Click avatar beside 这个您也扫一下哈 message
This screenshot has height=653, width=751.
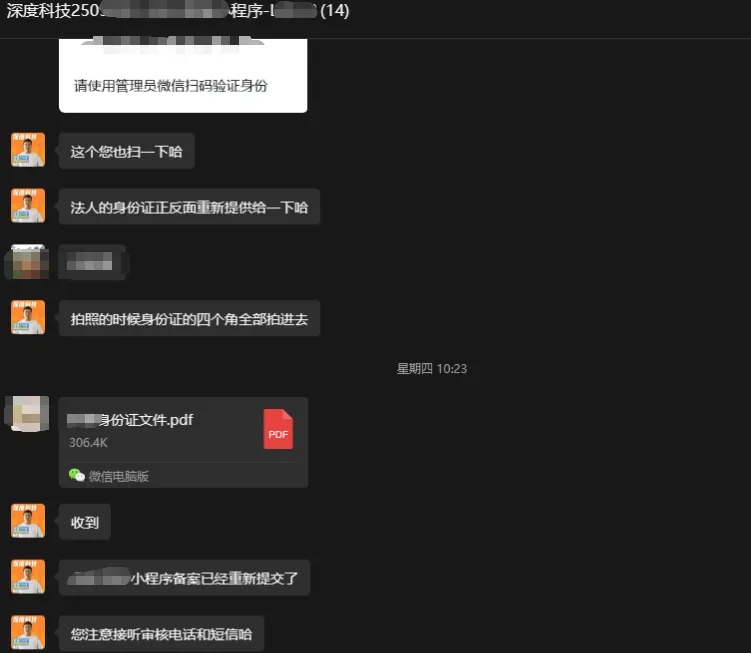[x=28, y=150]
